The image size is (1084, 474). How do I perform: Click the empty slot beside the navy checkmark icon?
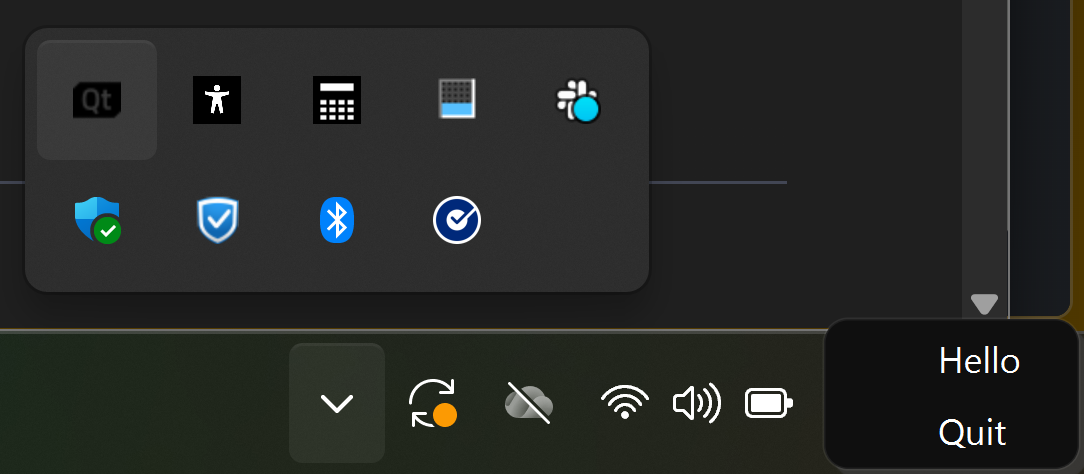click(578, 220)
